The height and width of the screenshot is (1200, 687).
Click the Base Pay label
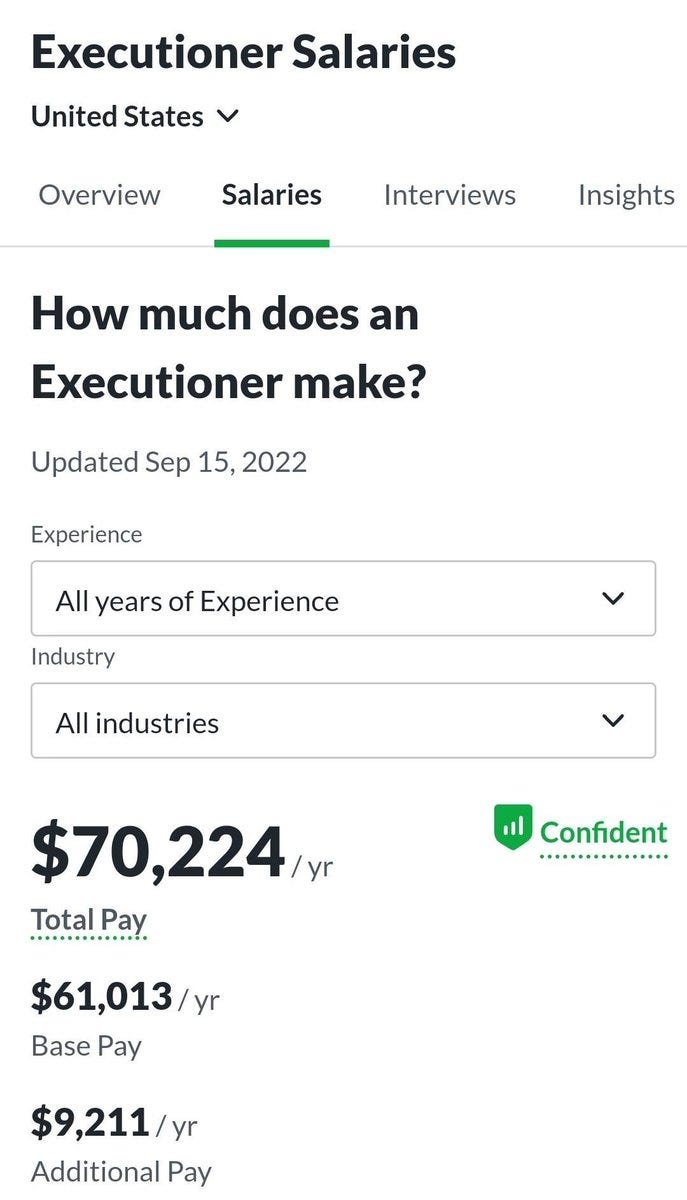point(86,1046)
